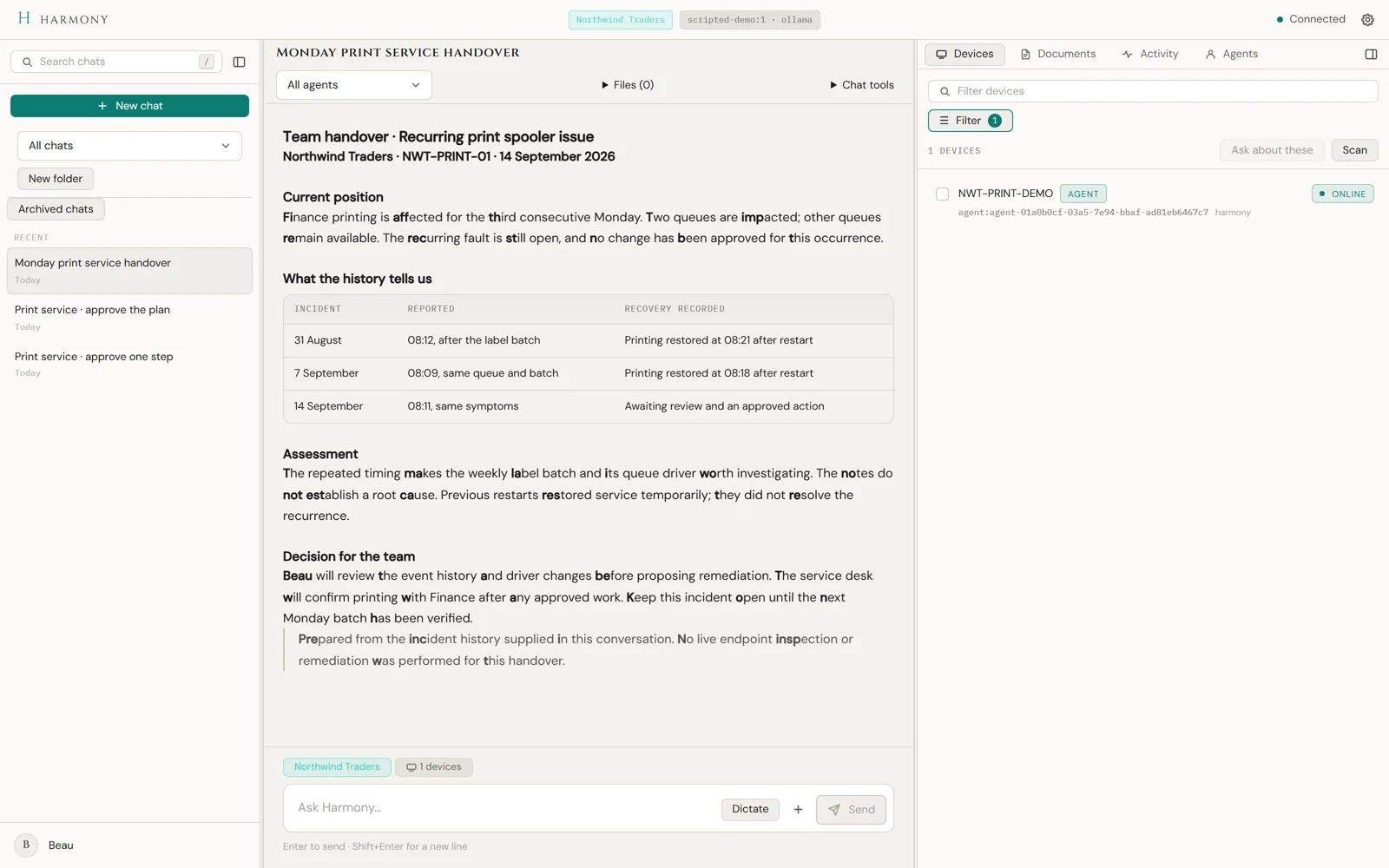Switch to the Documents tab
The image size is (1389, 868).
pos(1058,54)
